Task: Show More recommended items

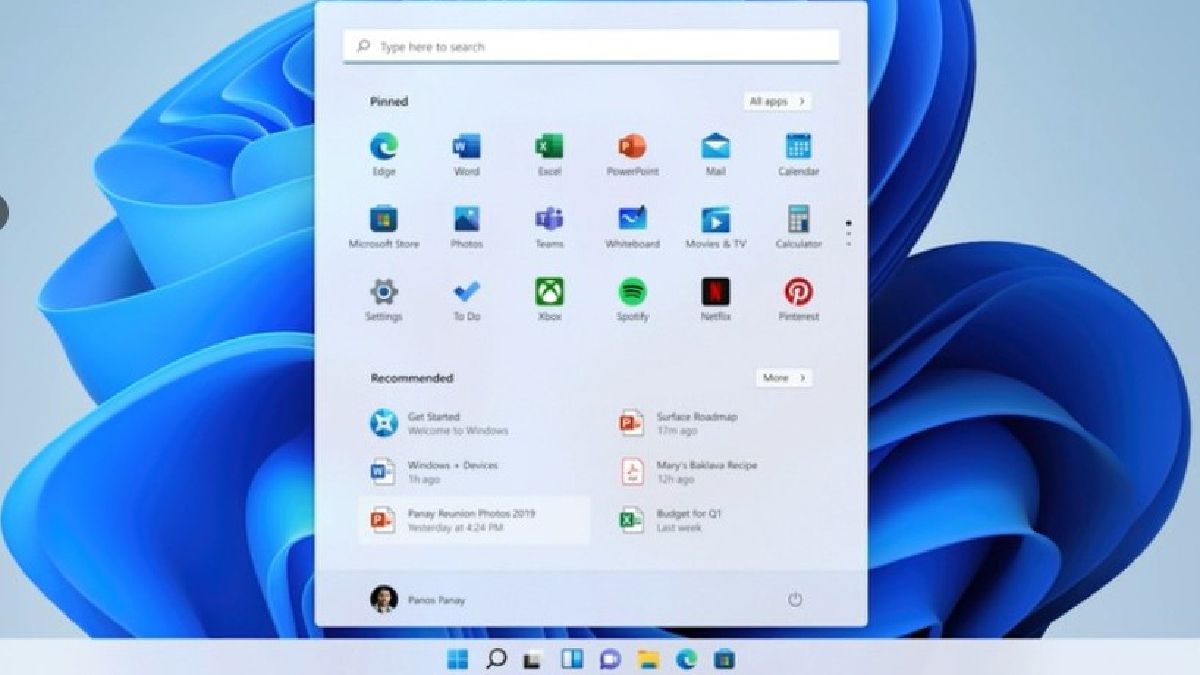Action: coord(784,378)
